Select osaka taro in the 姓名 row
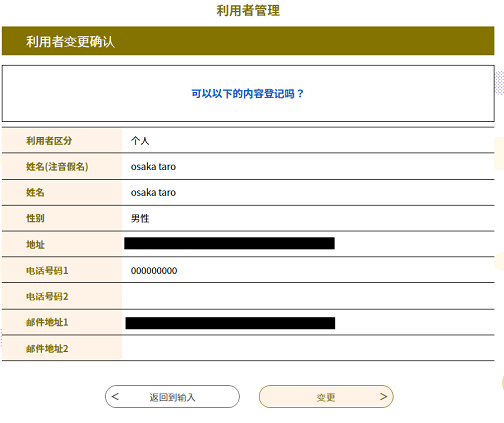 pos(153,192)
